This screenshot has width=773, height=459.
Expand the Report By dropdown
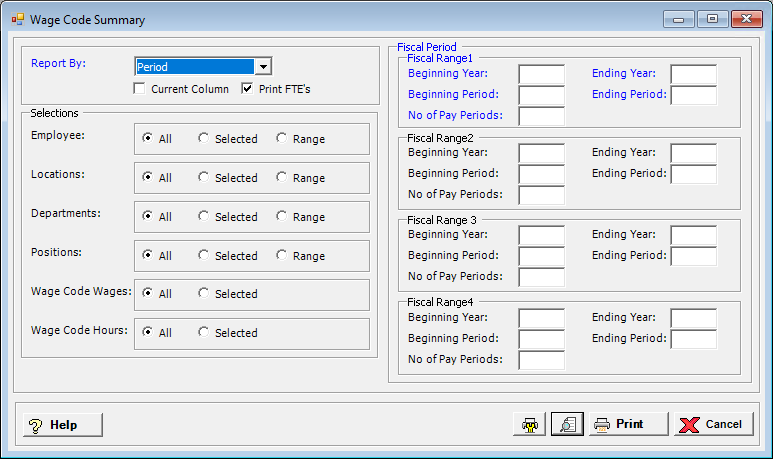pyautogui.click(x=263, y=67)
